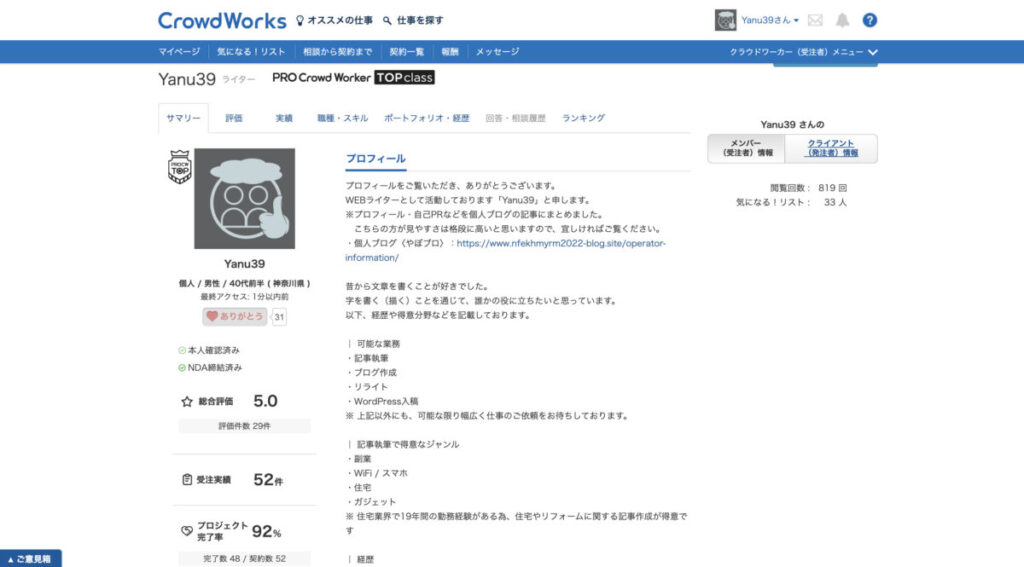
Task: Click 最終アクセス: 1分以内前 text
Action: tap(244, 297)
